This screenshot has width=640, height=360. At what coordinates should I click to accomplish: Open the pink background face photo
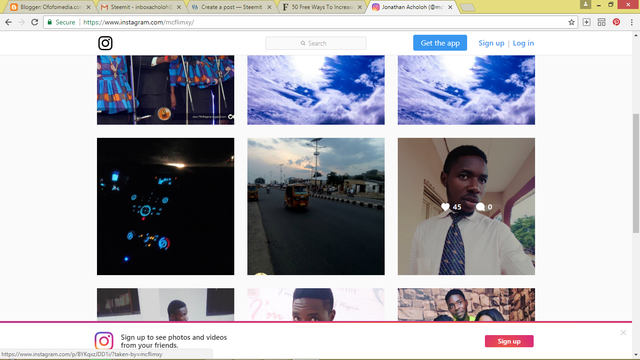coord(316,304)
